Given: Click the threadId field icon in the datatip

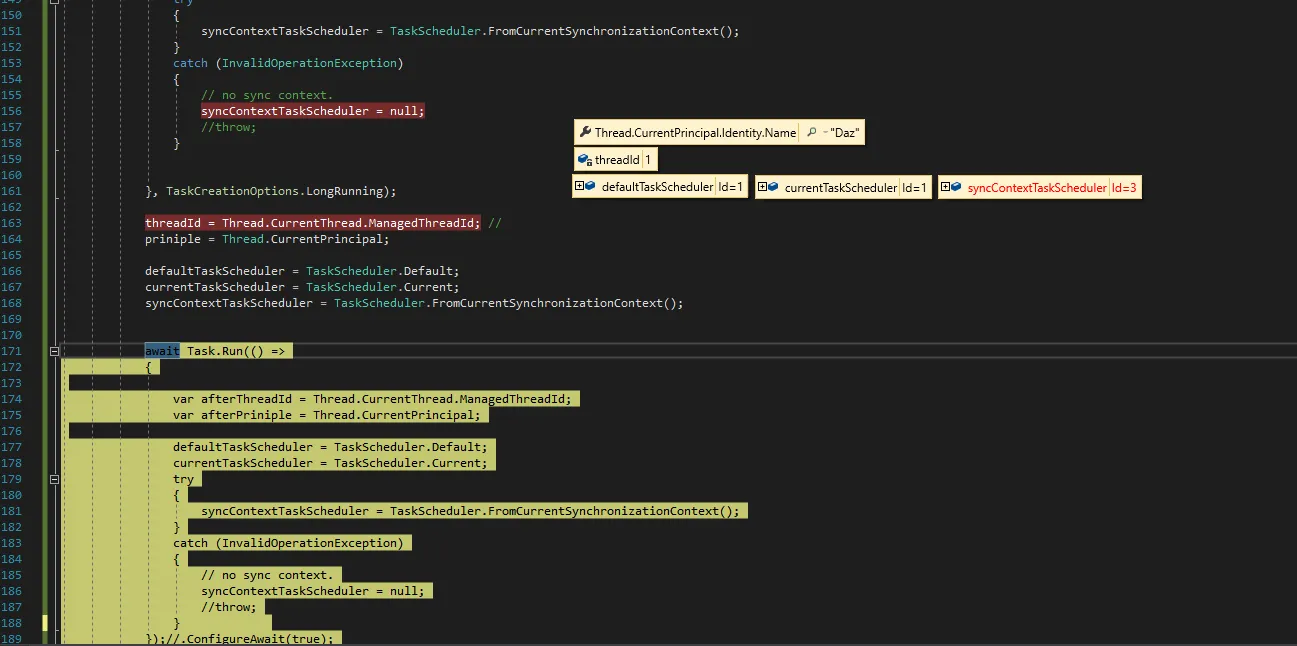Looking at the screenshot, I should tap(585, 160).
